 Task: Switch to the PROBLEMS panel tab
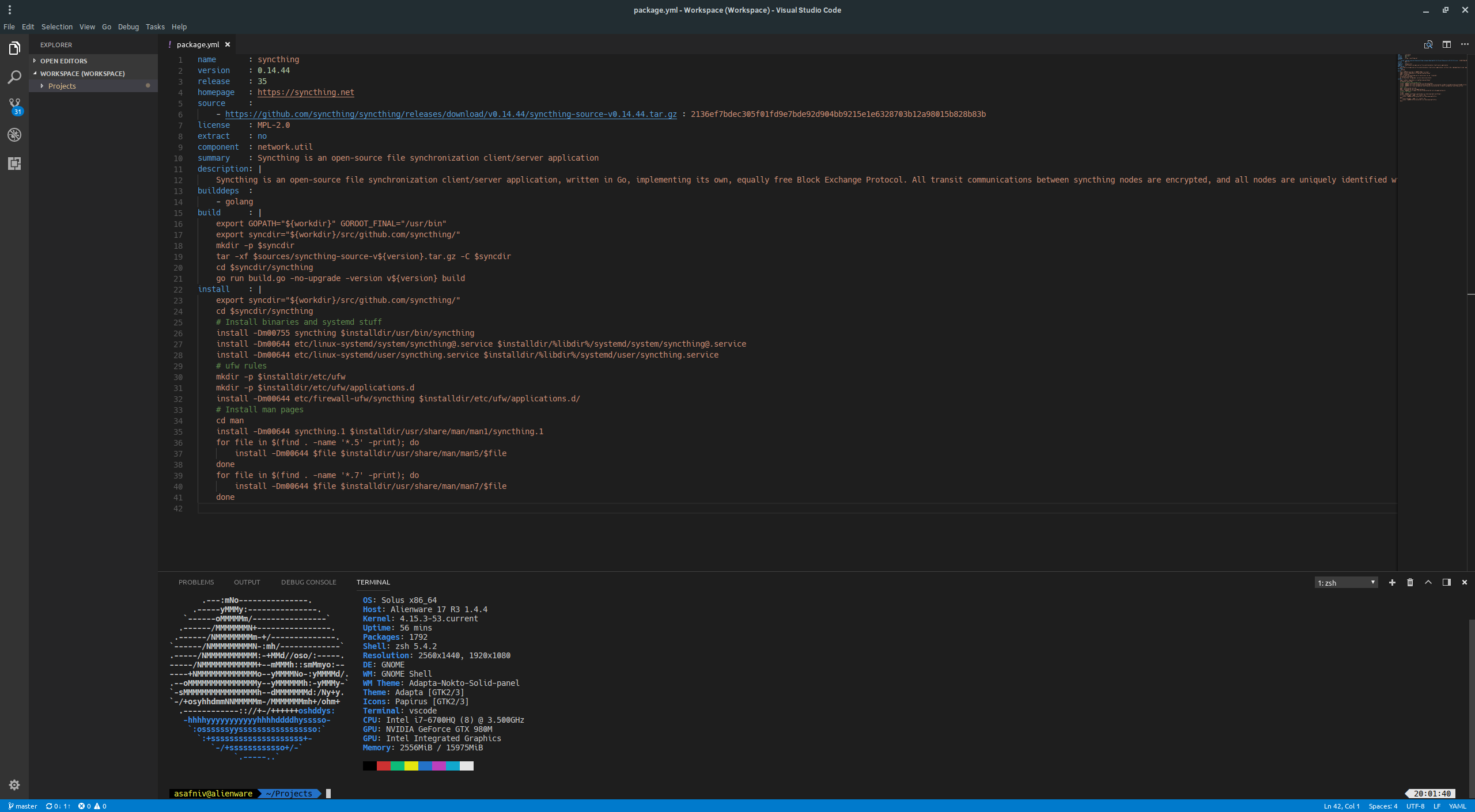pyautogui.click(x=196, y=582)
